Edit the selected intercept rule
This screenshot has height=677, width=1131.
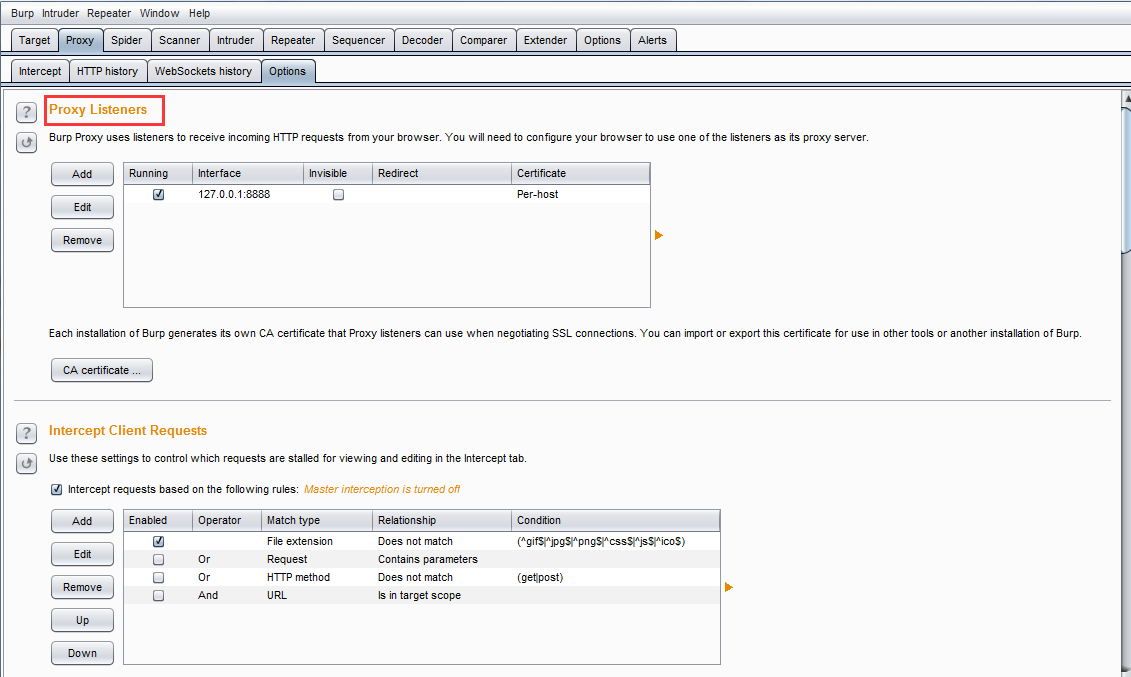coord(82,554)
